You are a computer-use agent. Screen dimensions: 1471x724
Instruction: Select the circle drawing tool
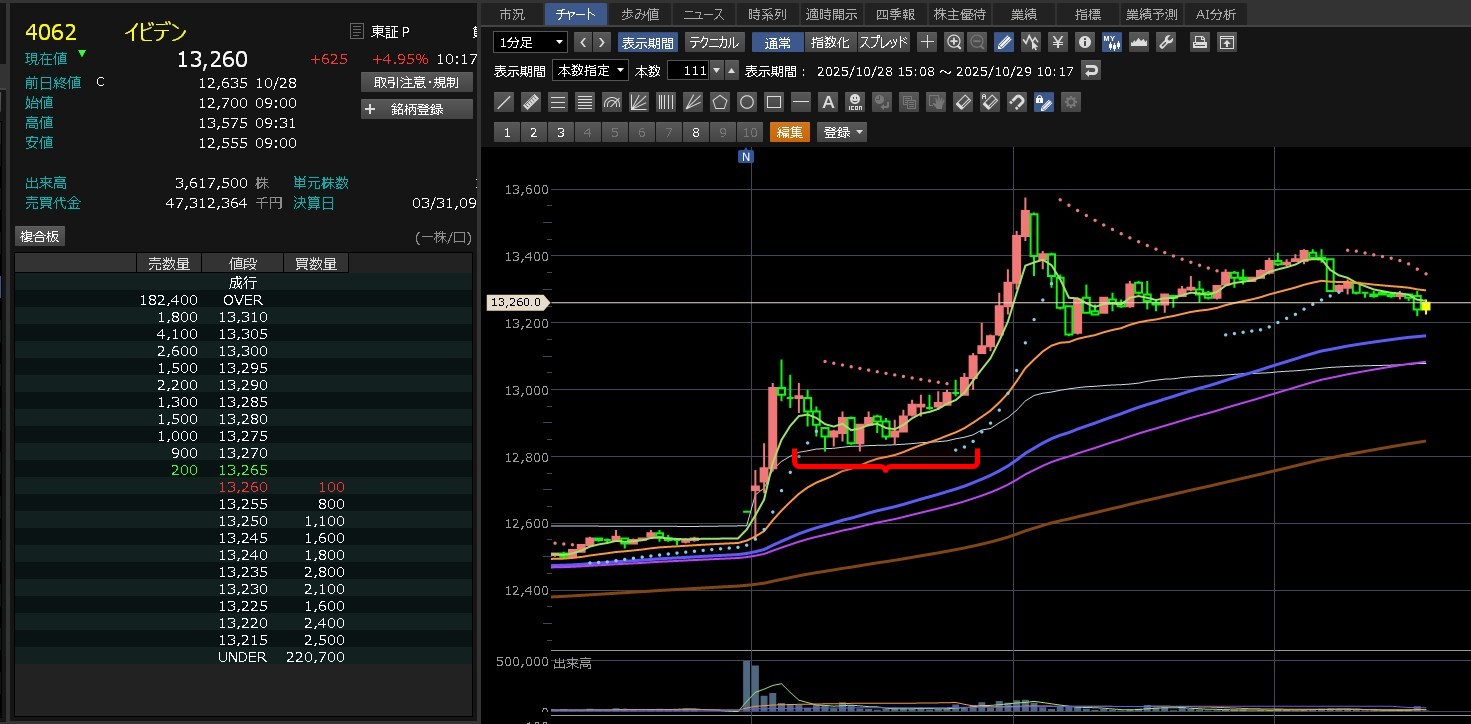[747, 102]
